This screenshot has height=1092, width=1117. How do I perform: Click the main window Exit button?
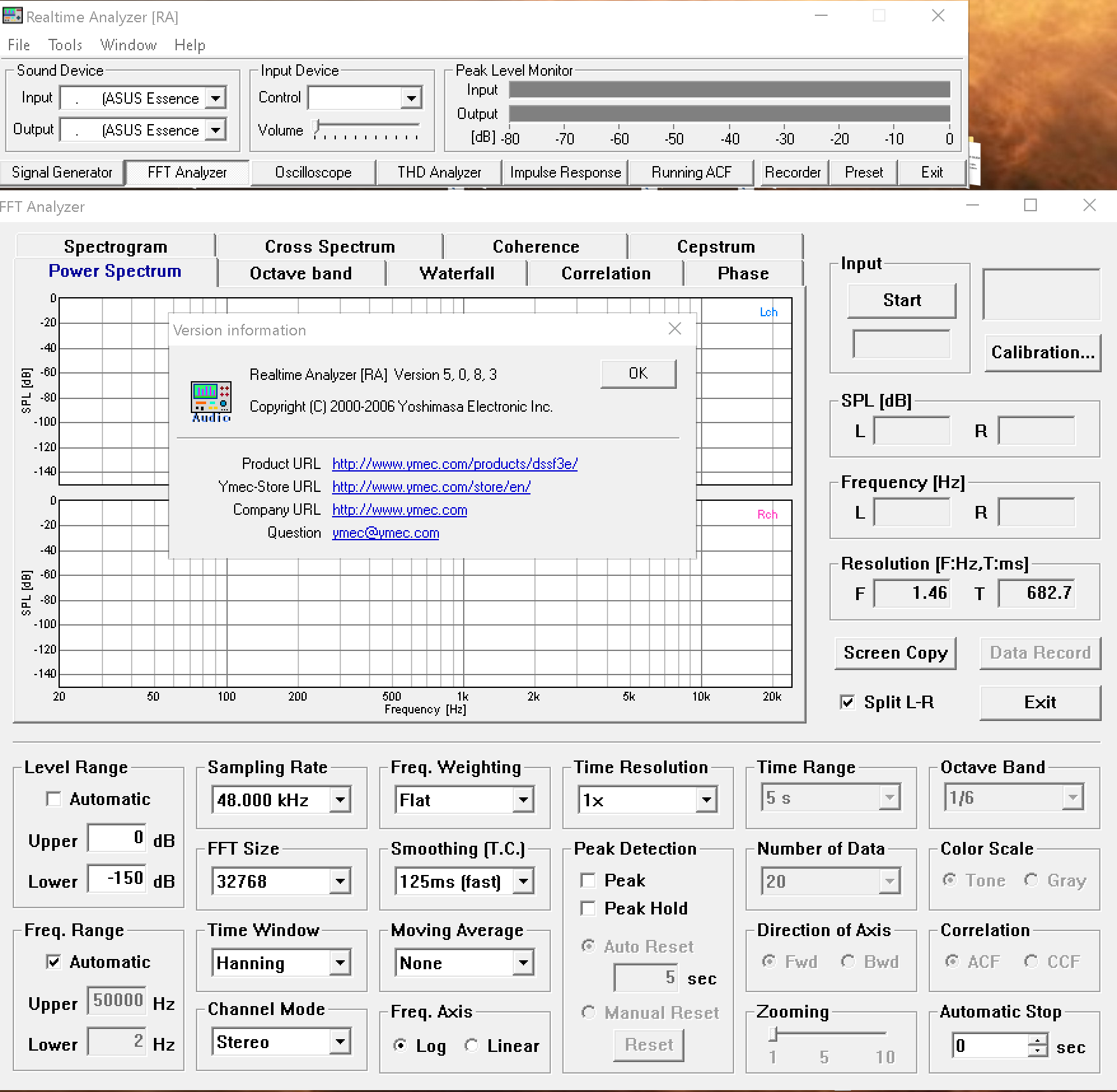[932, 172]
